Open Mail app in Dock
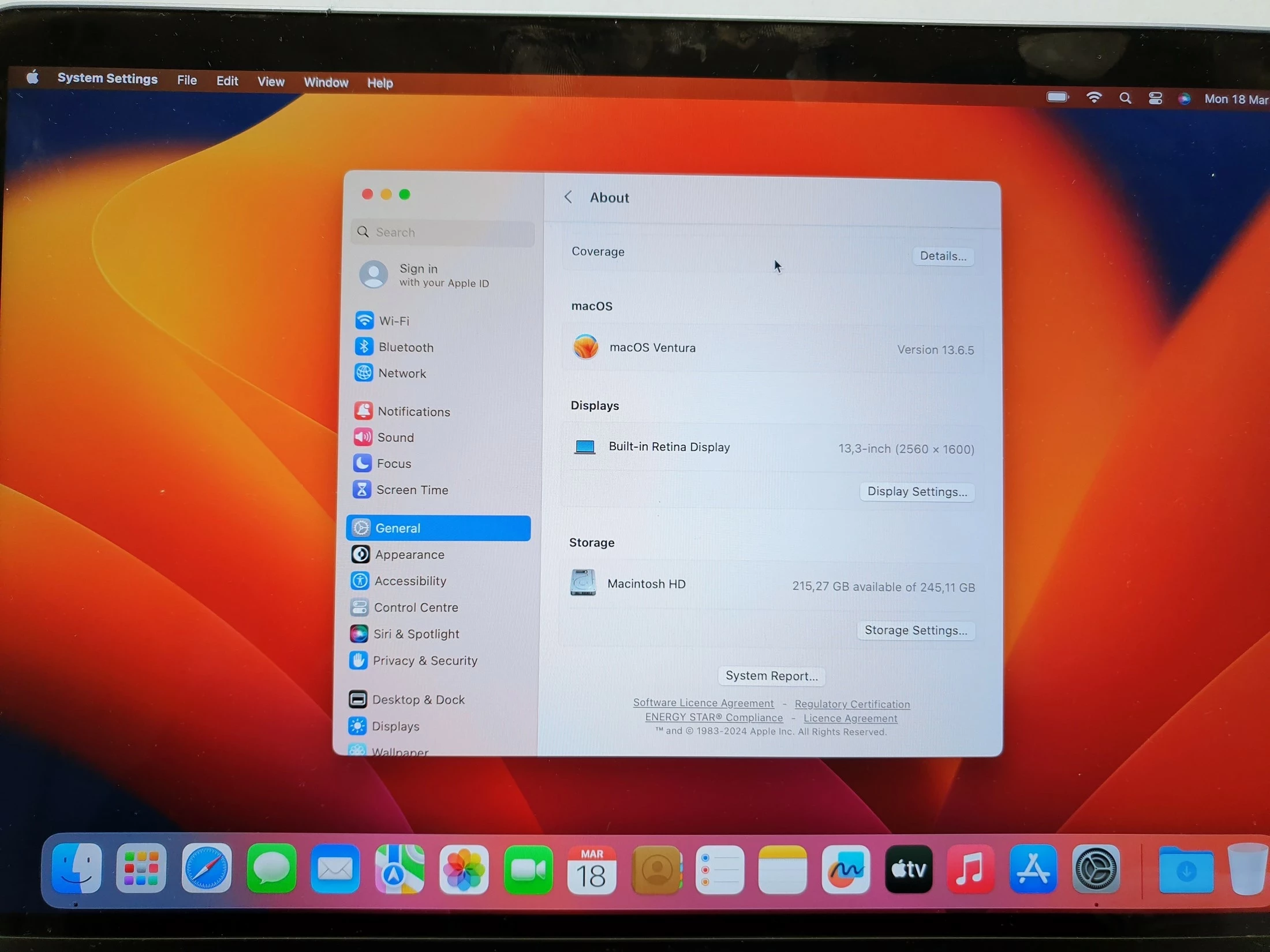The width and height of the screenshot is (1270, 952). 335,868
